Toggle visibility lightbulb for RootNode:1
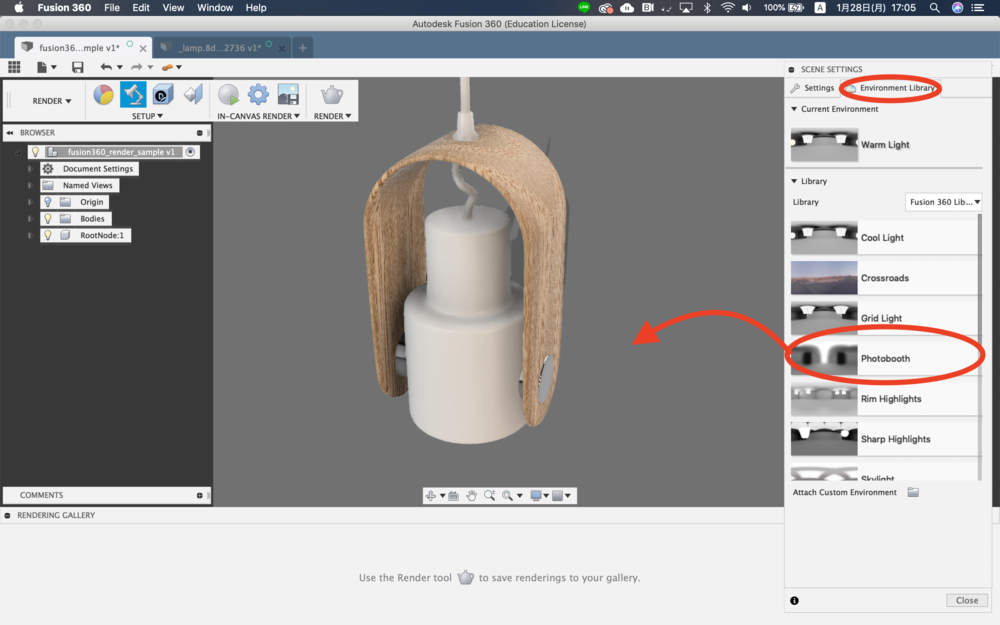Viewport: 1000px width, 625px height. coord(47,235)
